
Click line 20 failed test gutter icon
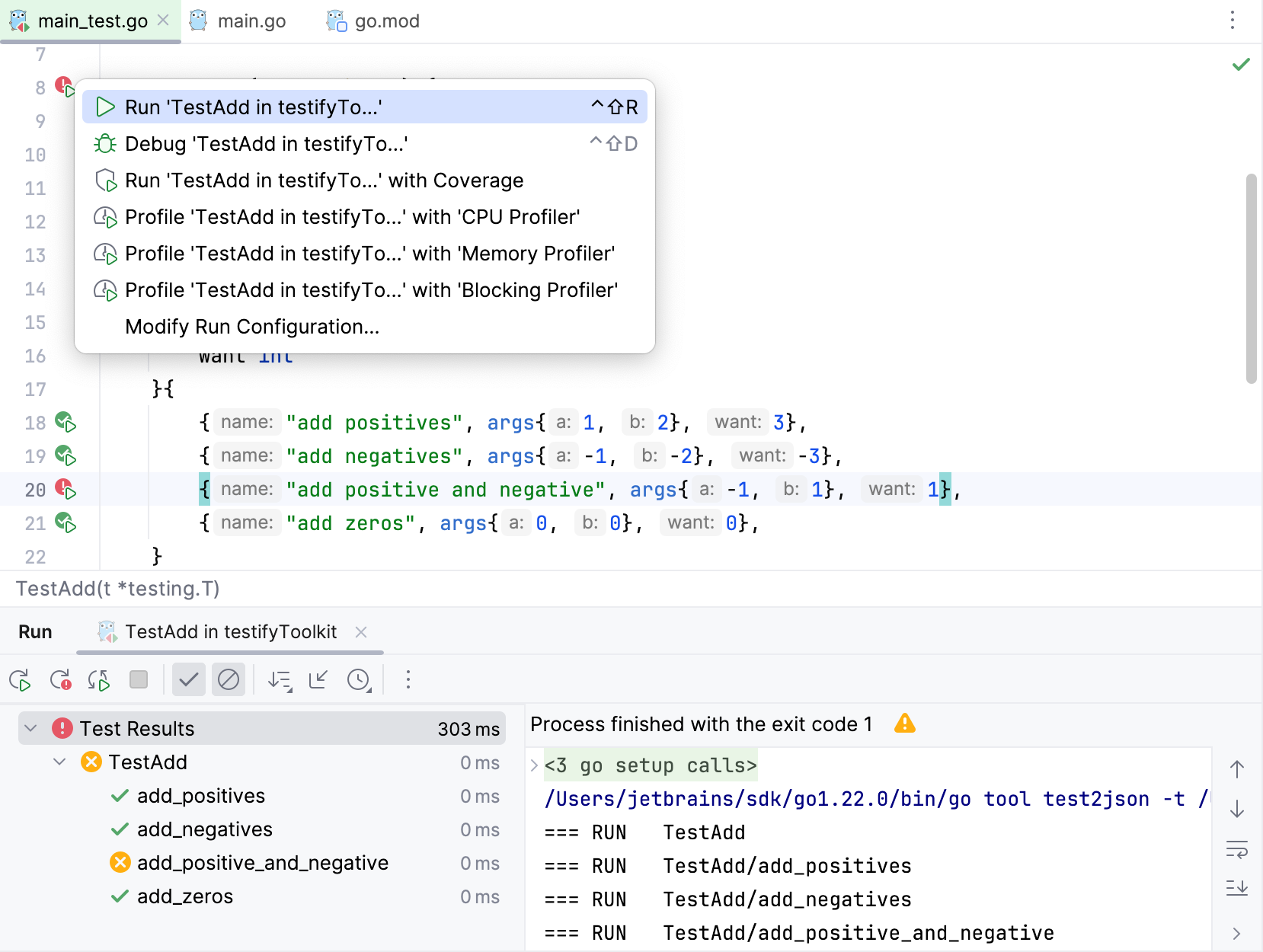coord(66,489)
